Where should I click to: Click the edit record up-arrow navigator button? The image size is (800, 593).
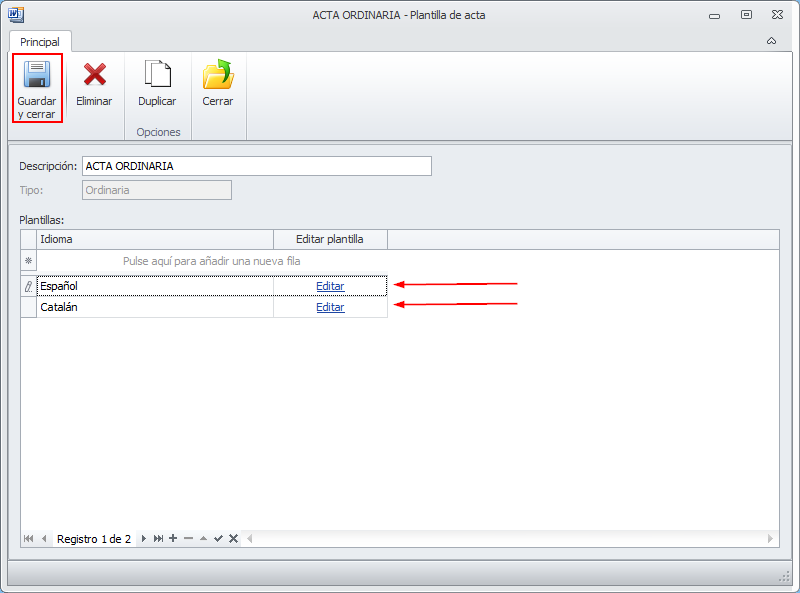tap(203, 538)
